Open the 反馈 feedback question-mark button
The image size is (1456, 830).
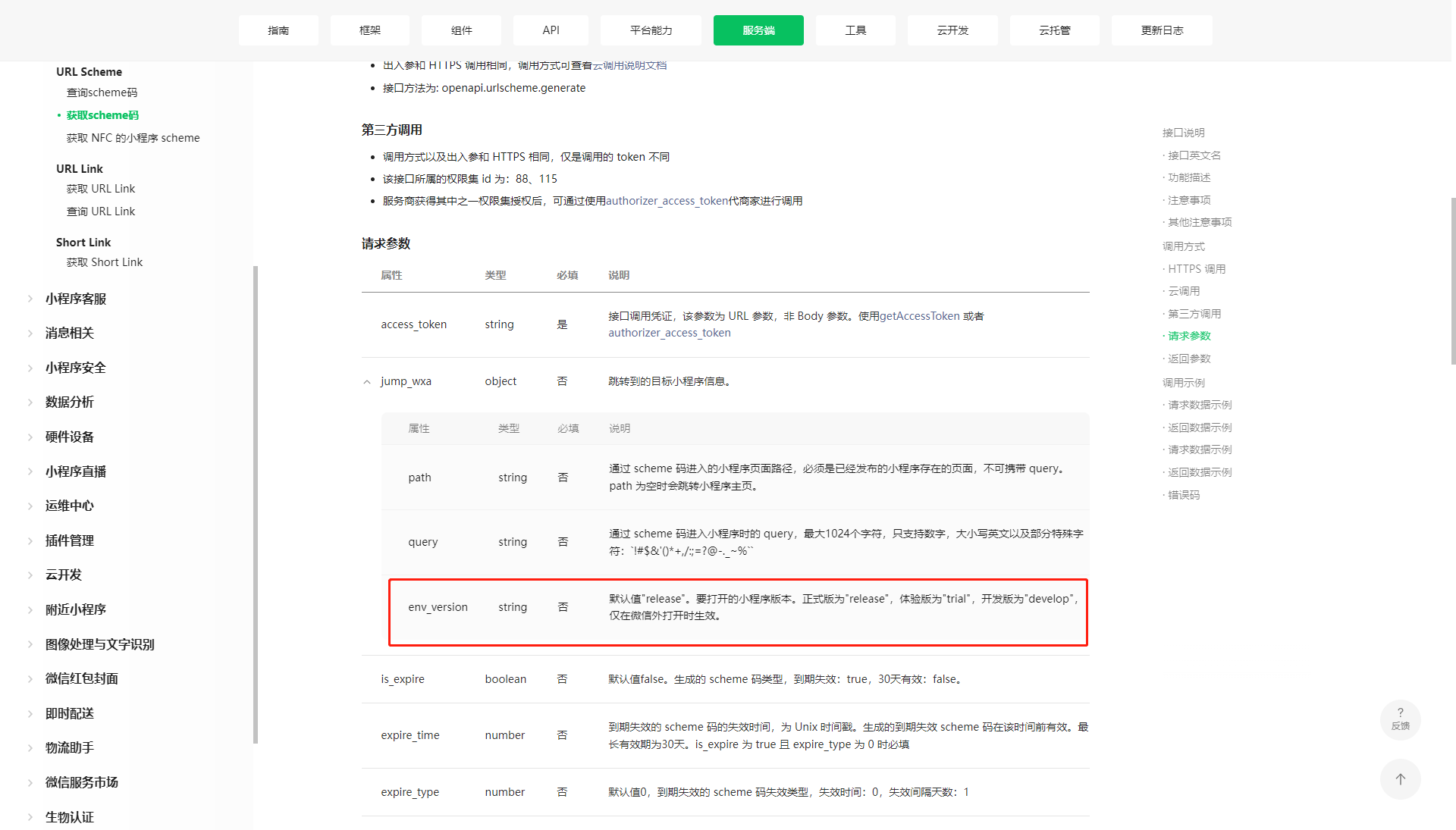click(1400, 719)
